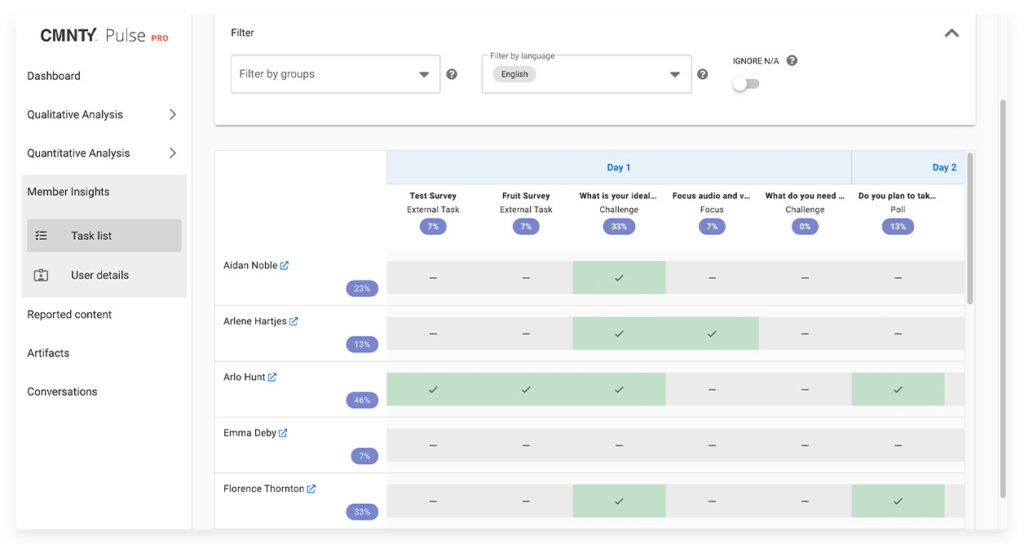Click the Aidan Noble member name
The image size is (1024, 544).
[250, 265]
